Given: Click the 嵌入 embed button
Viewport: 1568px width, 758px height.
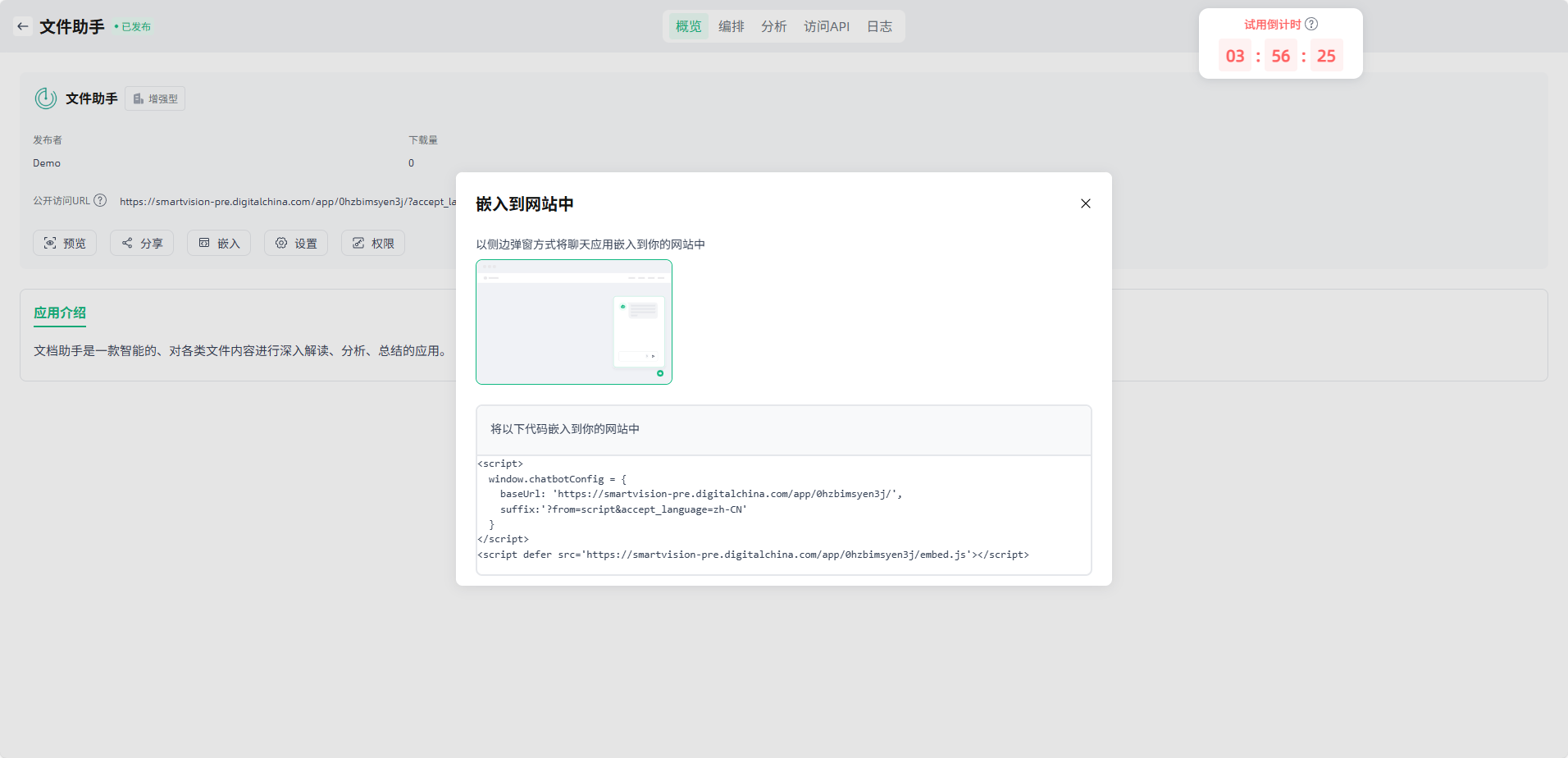Looking at the screenshot, I should (x=219, y=243).
